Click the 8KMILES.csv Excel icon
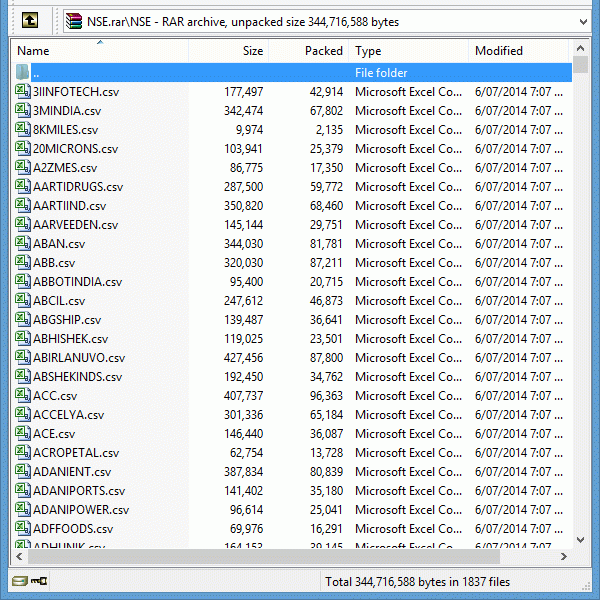This screenshot has height=600, width=600. [23, 129]
